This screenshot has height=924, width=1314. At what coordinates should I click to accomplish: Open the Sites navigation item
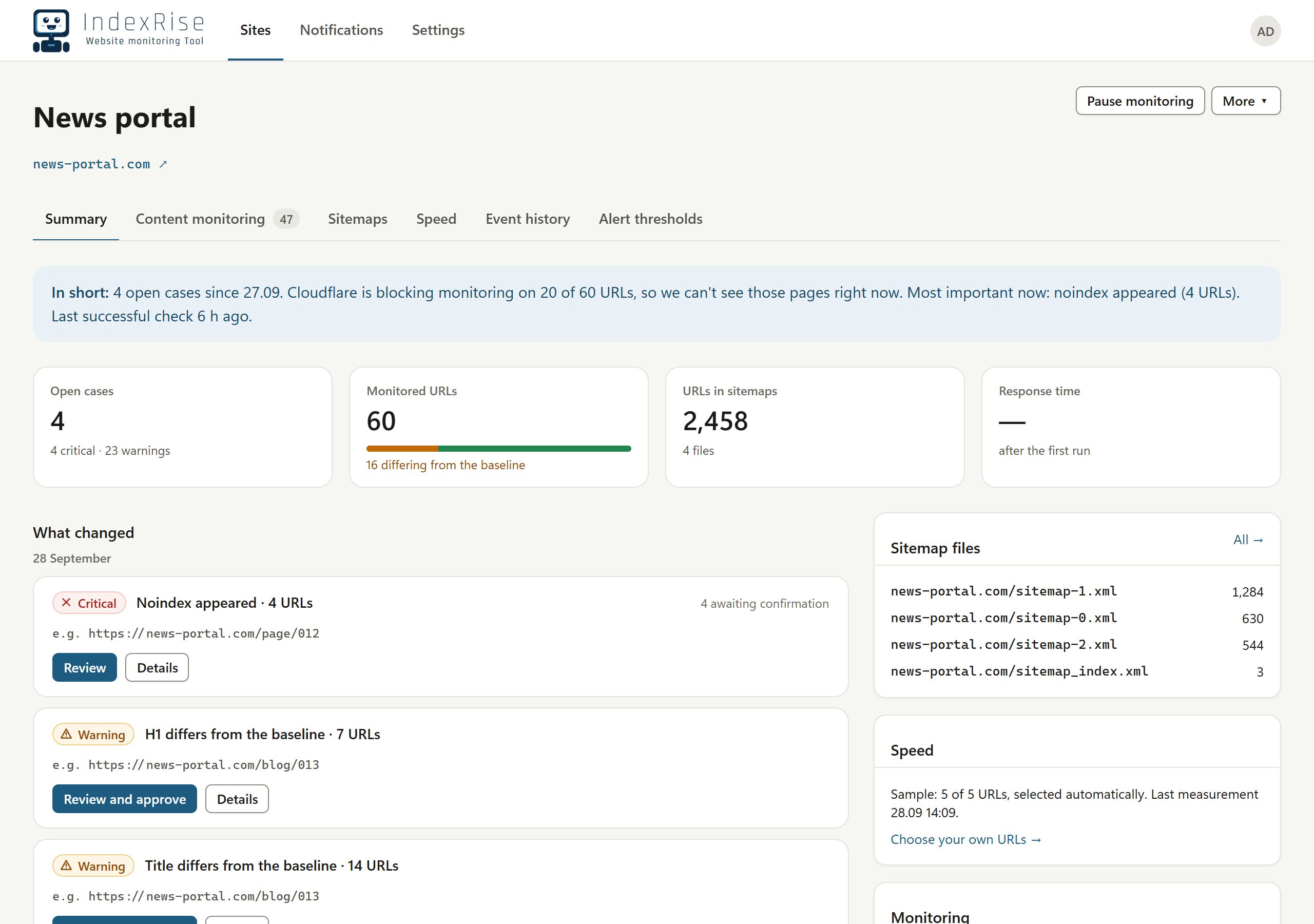[255, 30]
